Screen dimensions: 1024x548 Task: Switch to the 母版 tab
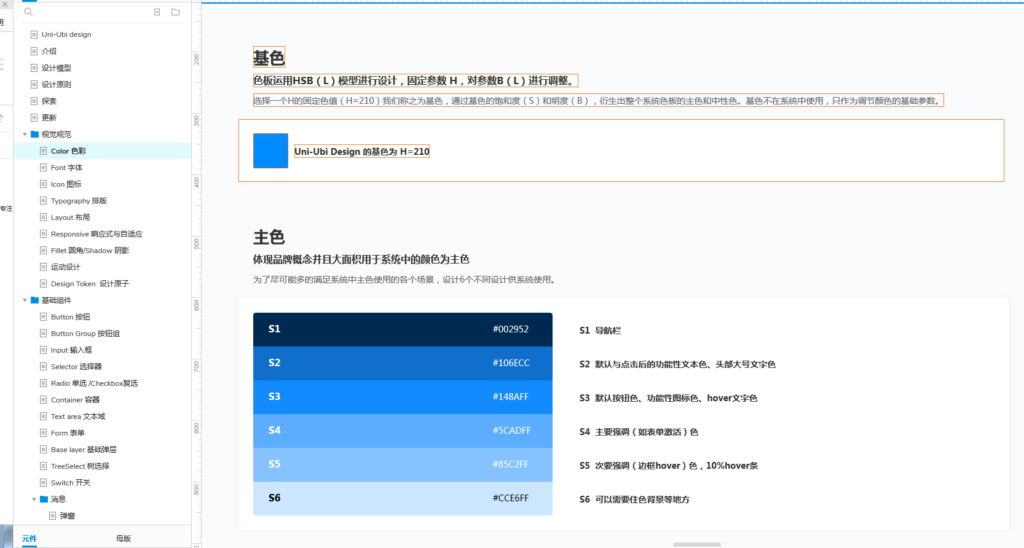pos(123,538)
